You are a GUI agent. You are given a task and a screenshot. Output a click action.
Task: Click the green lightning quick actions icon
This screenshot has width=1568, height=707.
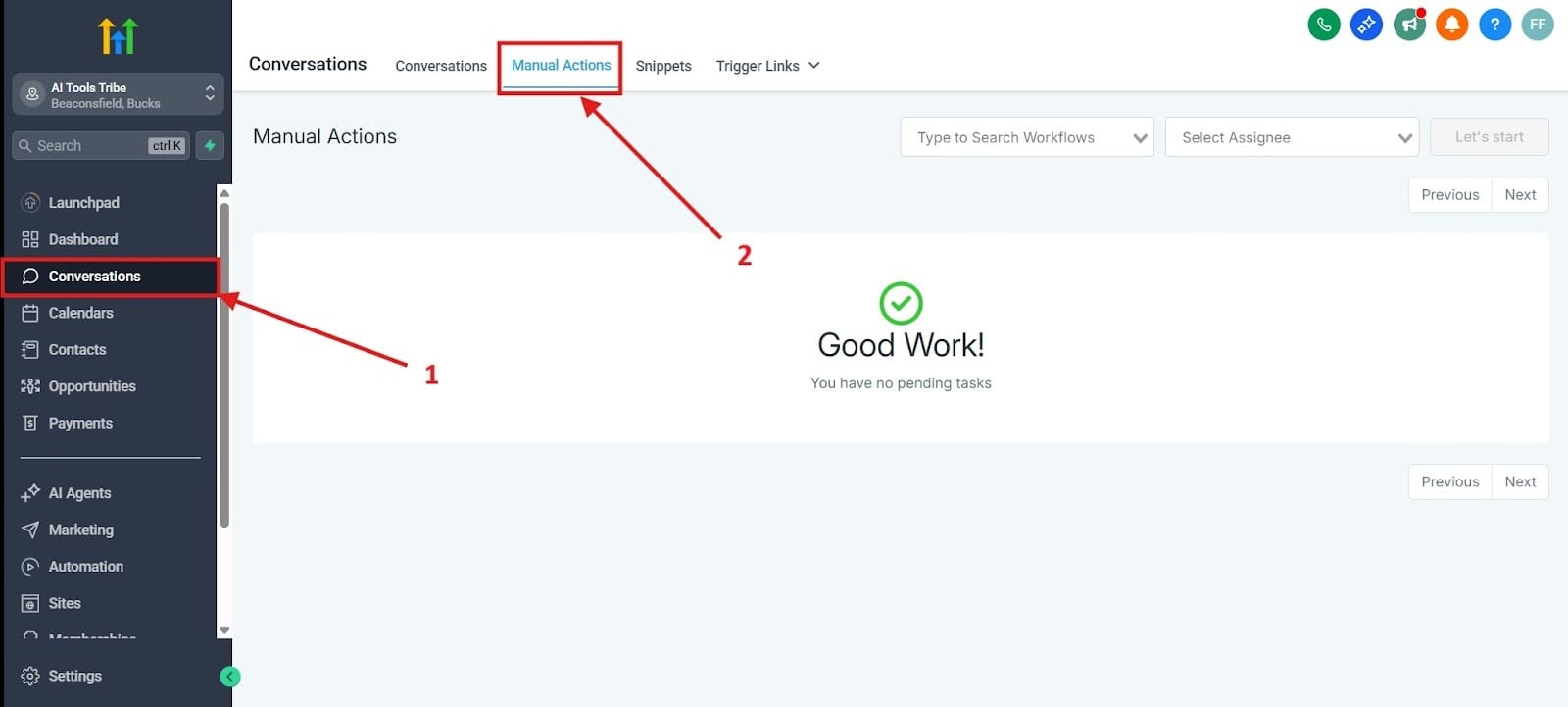[x=210, y=145]
